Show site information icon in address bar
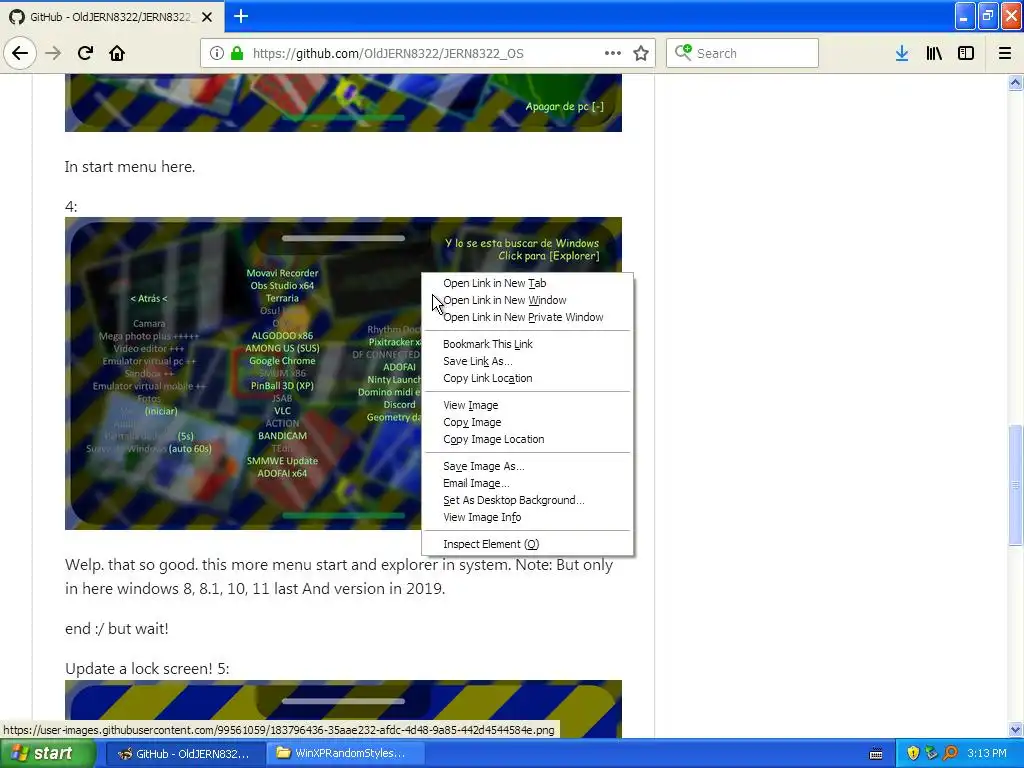 pos(217,53)
